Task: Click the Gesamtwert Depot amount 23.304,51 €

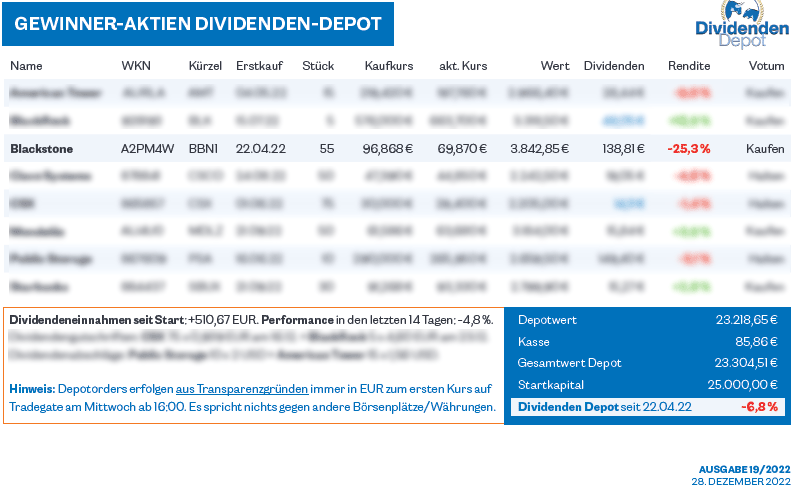Action: click(x=746, y=363)
